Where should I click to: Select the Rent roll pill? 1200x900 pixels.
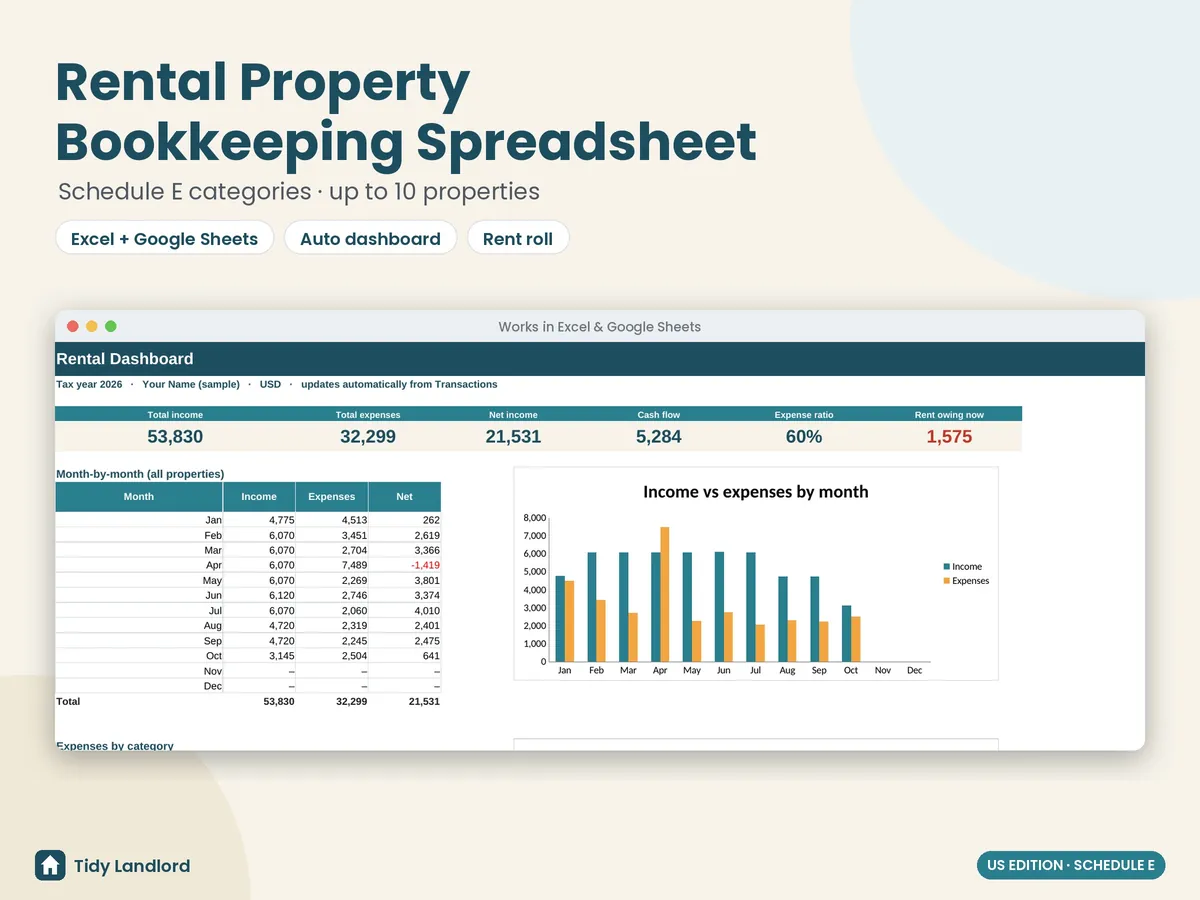[x=518, y=238]
